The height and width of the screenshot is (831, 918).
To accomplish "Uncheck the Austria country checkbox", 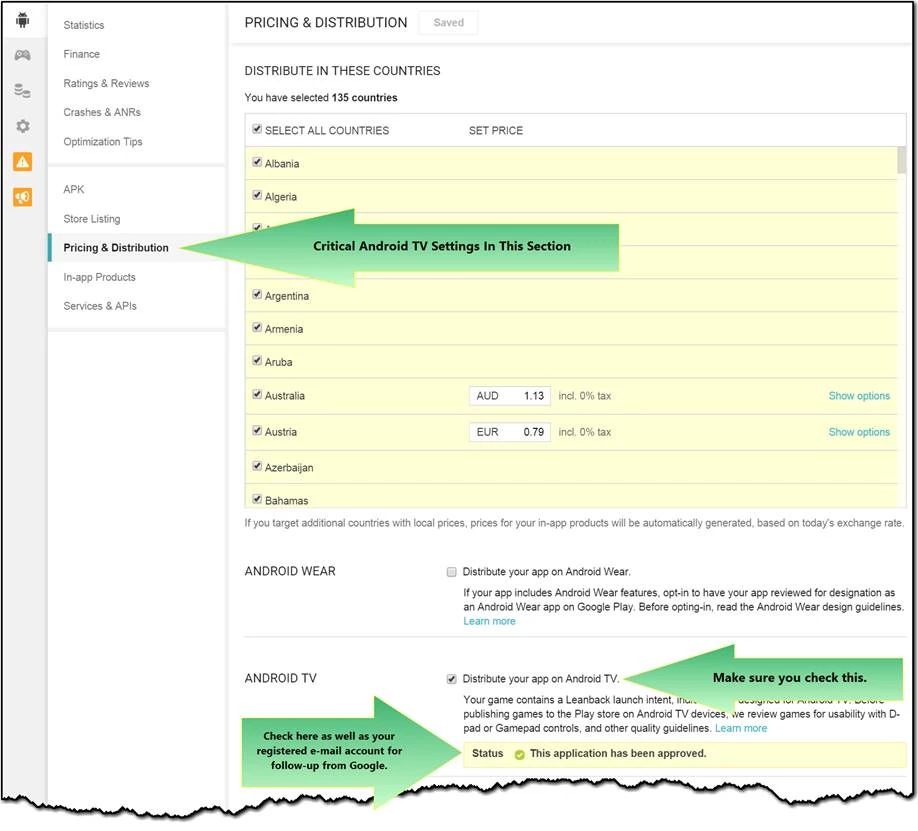I will pos(257,430).
